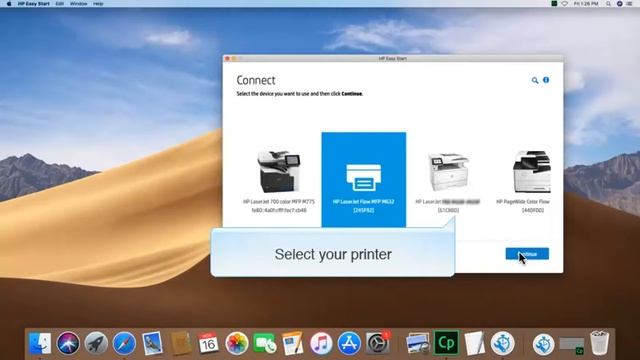Select the HP LaserJet 700 color MFP M775
The height and width of the screenshot is (360, 640).
coord(279,181)
